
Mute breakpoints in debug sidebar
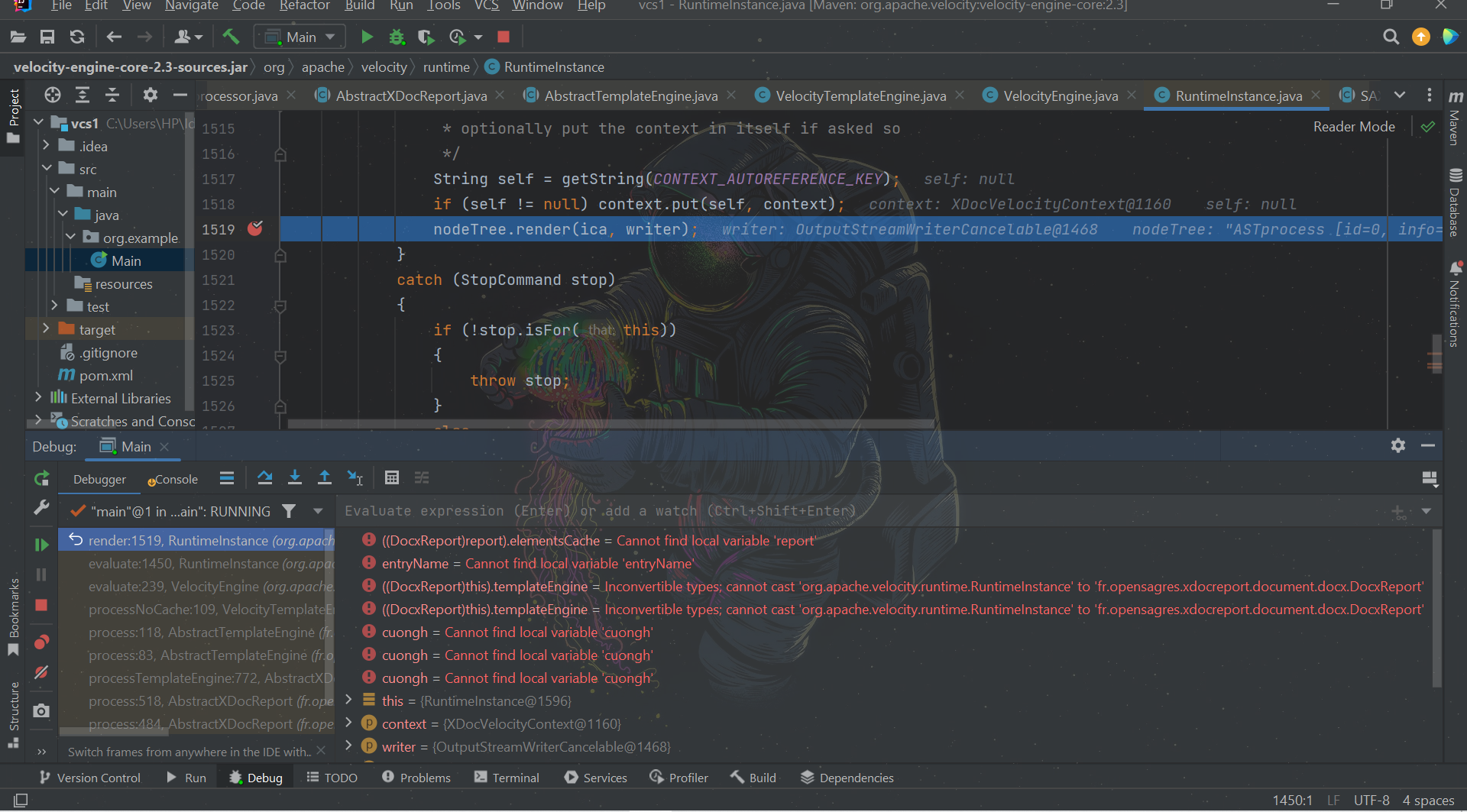coord(41,672)
